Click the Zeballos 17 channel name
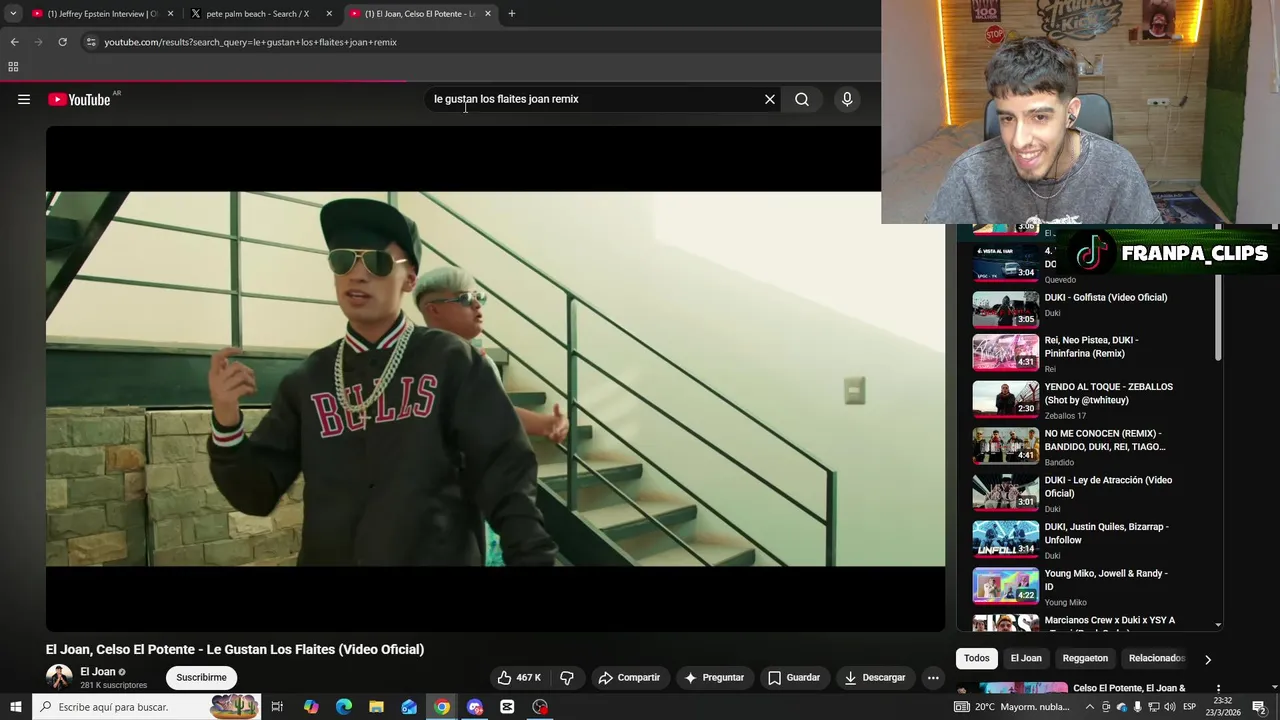 click(x=1065, y=416)
